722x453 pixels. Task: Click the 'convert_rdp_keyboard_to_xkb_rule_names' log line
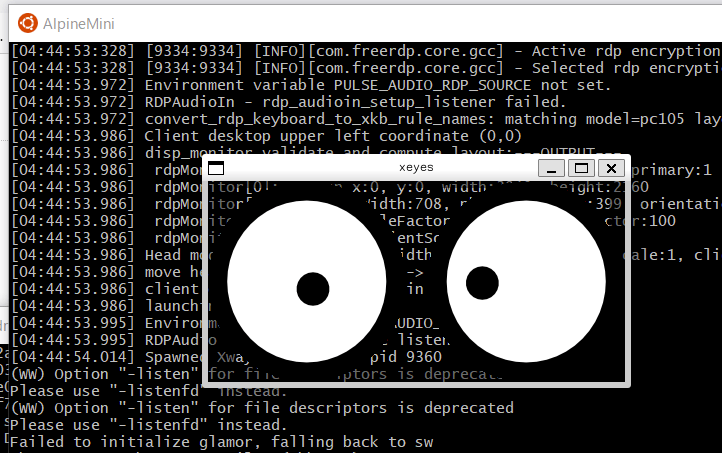coord(366,119)
